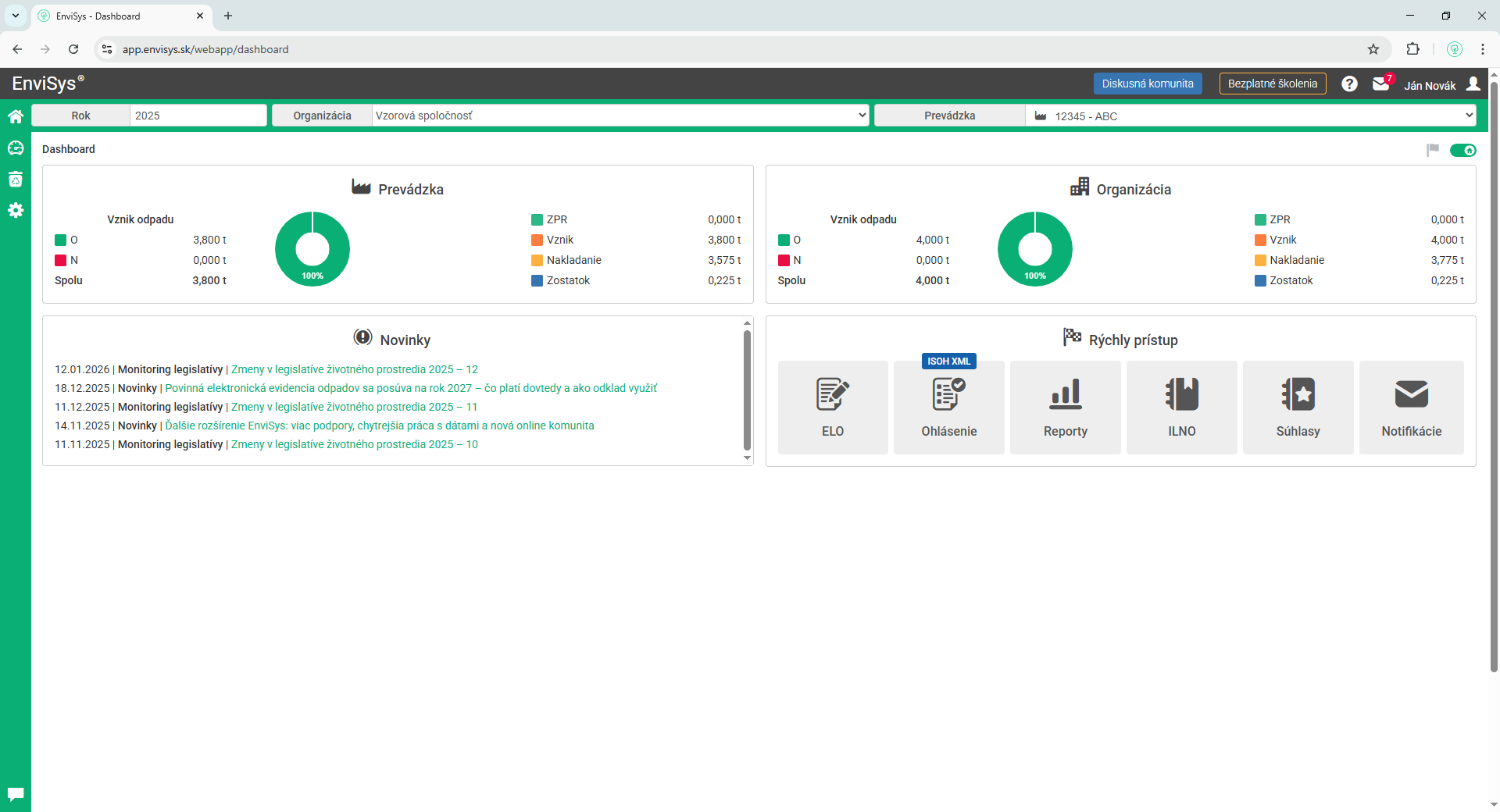Open the Diskusná komunita button
Image resolution: width=1500 pixels, height=812 pixels.
click(x=1148, y=83)
